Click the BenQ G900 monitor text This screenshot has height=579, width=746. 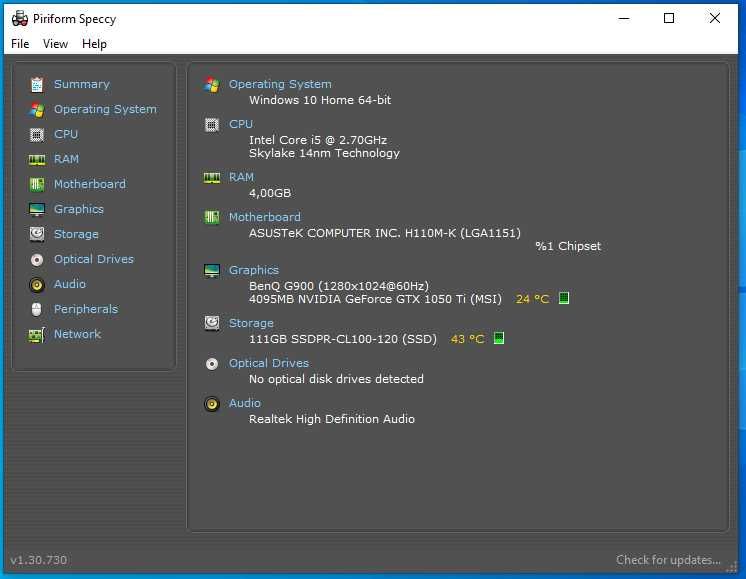(x=339, y=286)
